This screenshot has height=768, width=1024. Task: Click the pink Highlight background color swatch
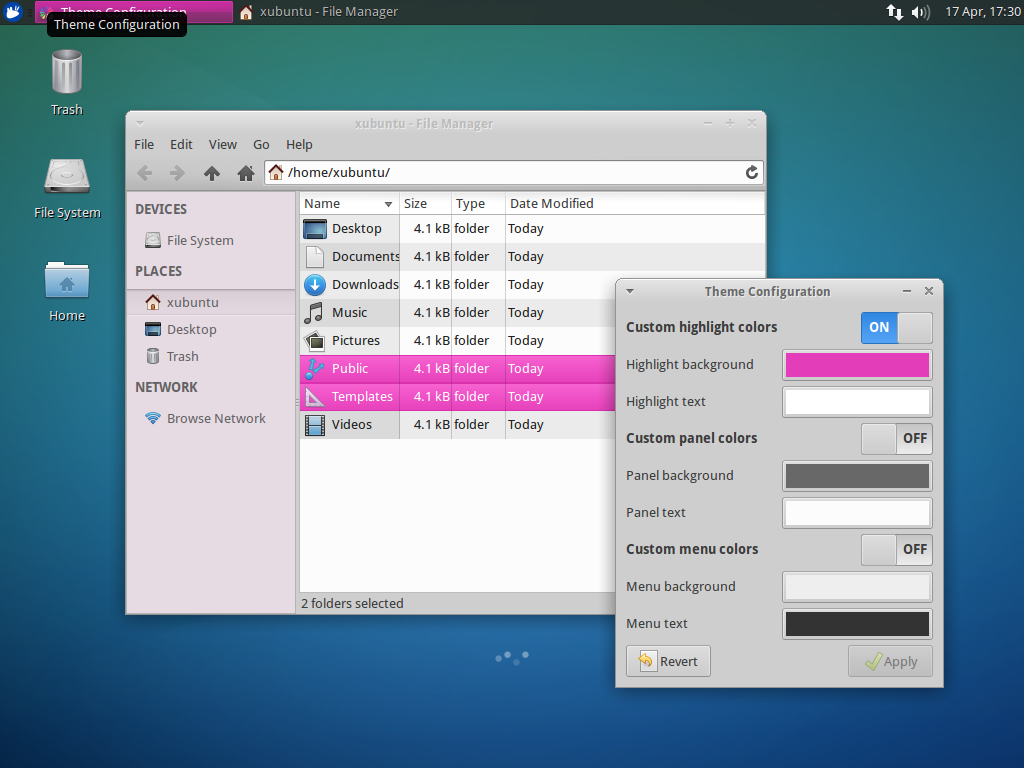pos(857,365)
